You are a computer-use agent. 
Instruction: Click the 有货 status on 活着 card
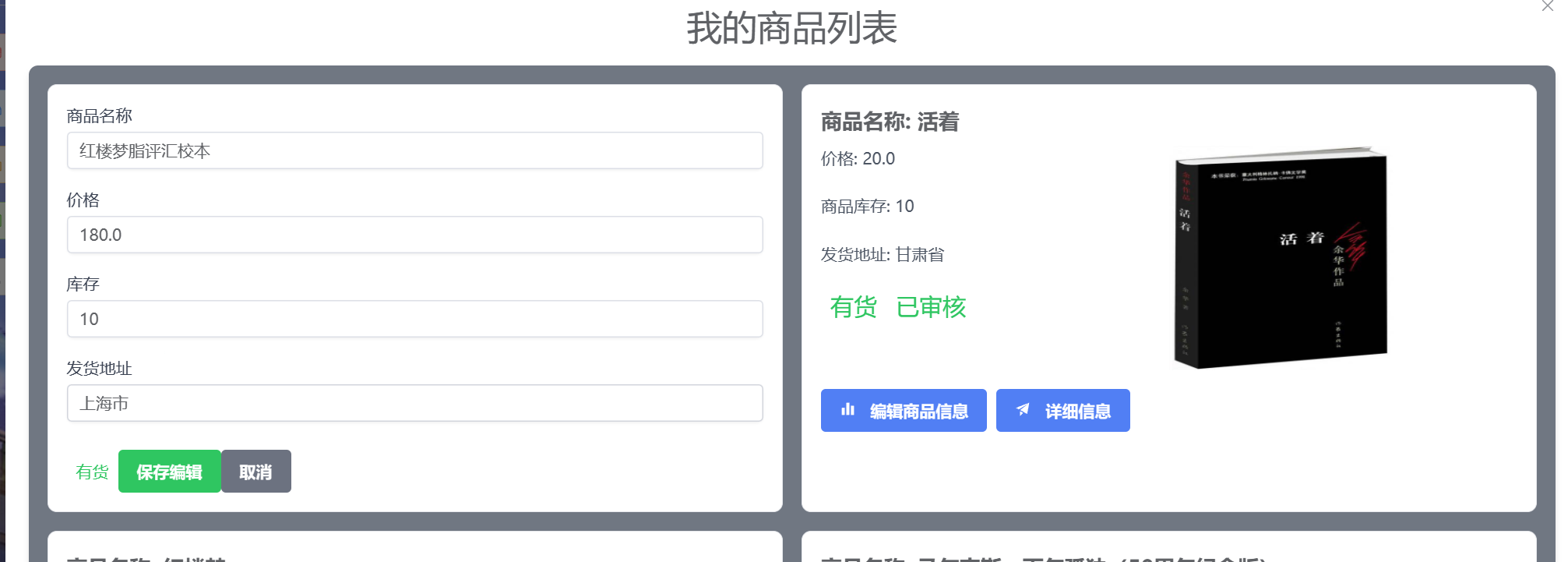click(853, 307)
